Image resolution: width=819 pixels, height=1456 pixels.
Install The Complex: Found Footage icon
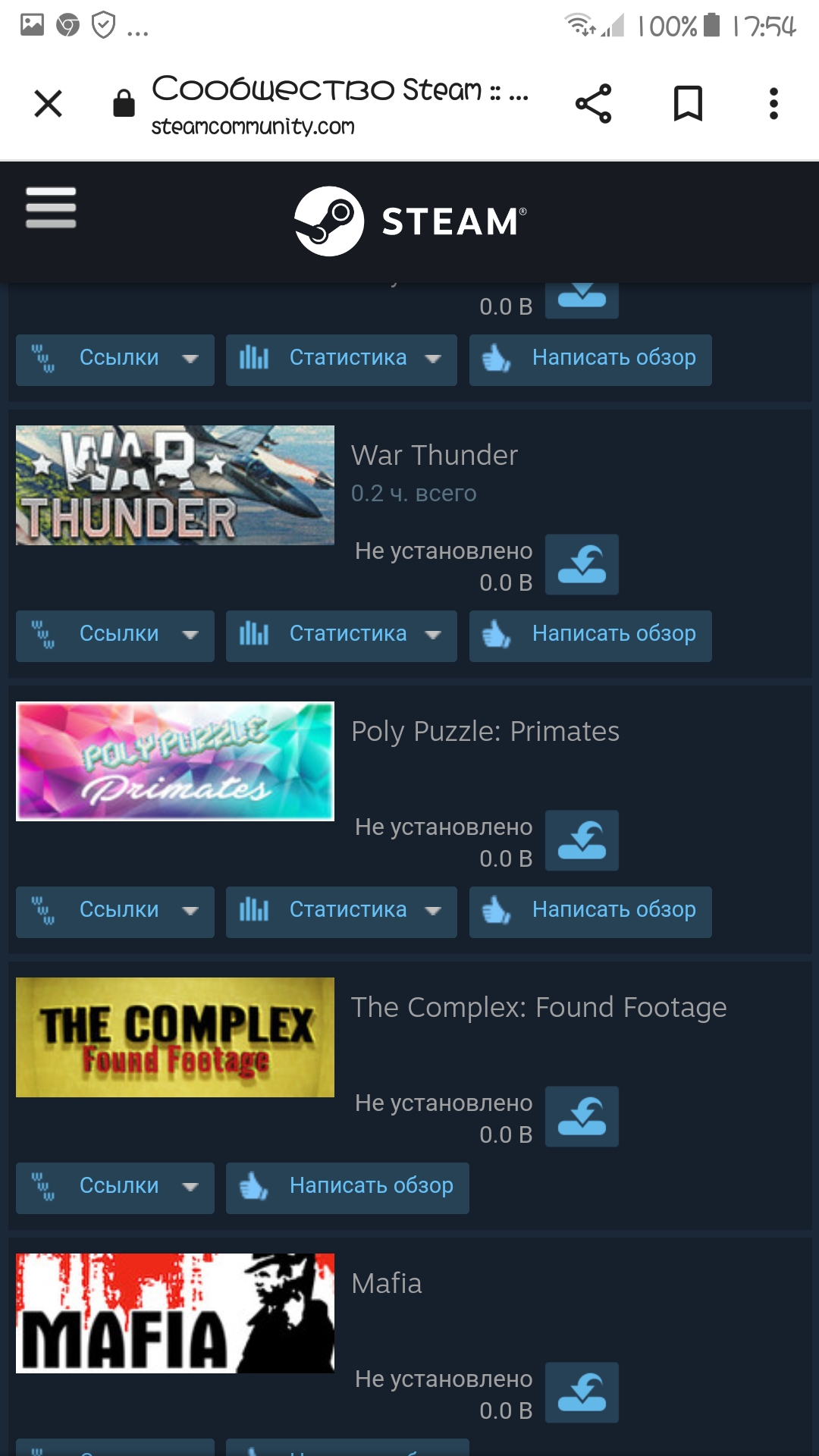tap(582, 1116)
